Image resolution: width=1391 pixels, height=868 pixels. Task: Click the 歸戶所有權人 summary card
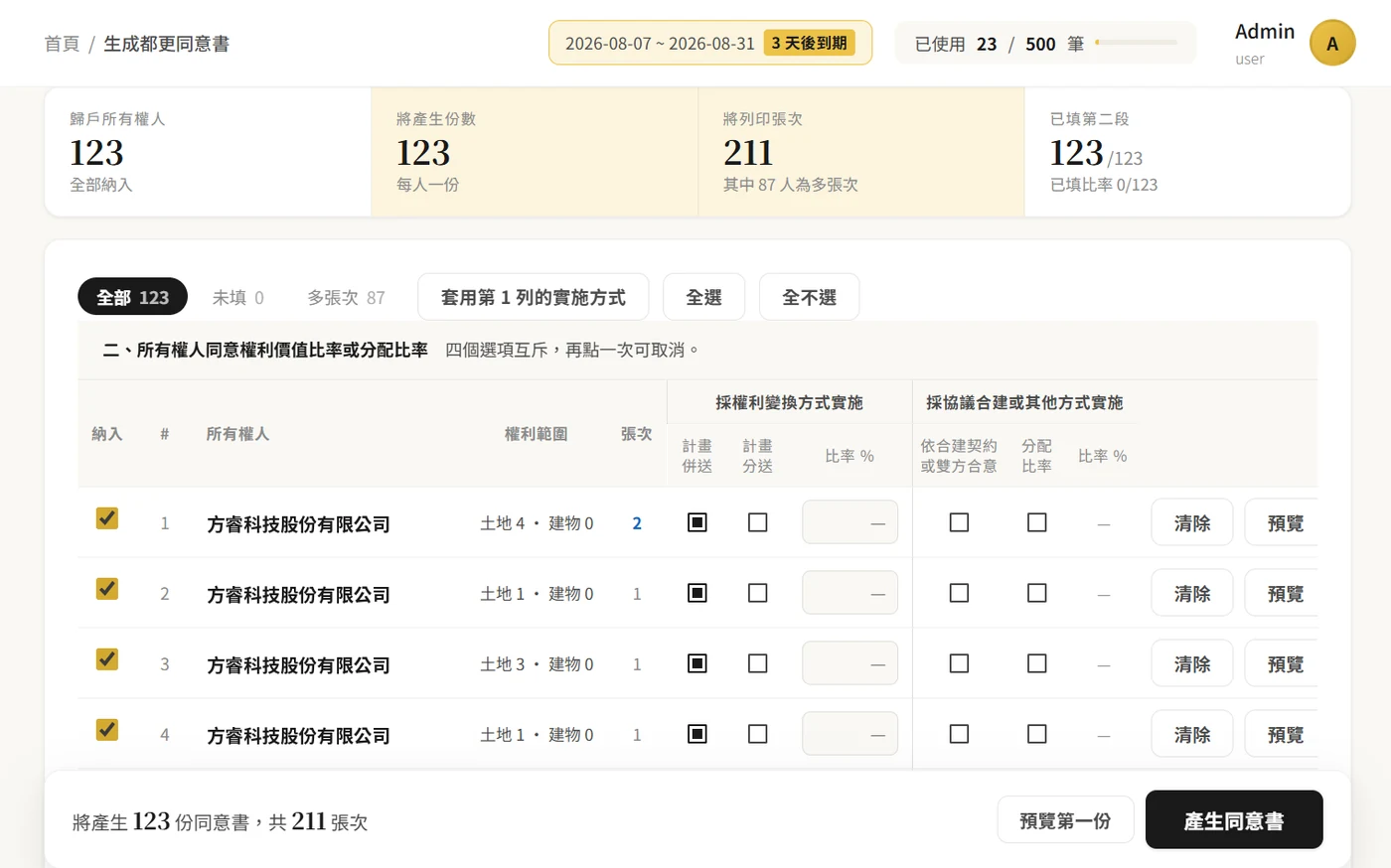pyautogui.click(x=208, y=152)
